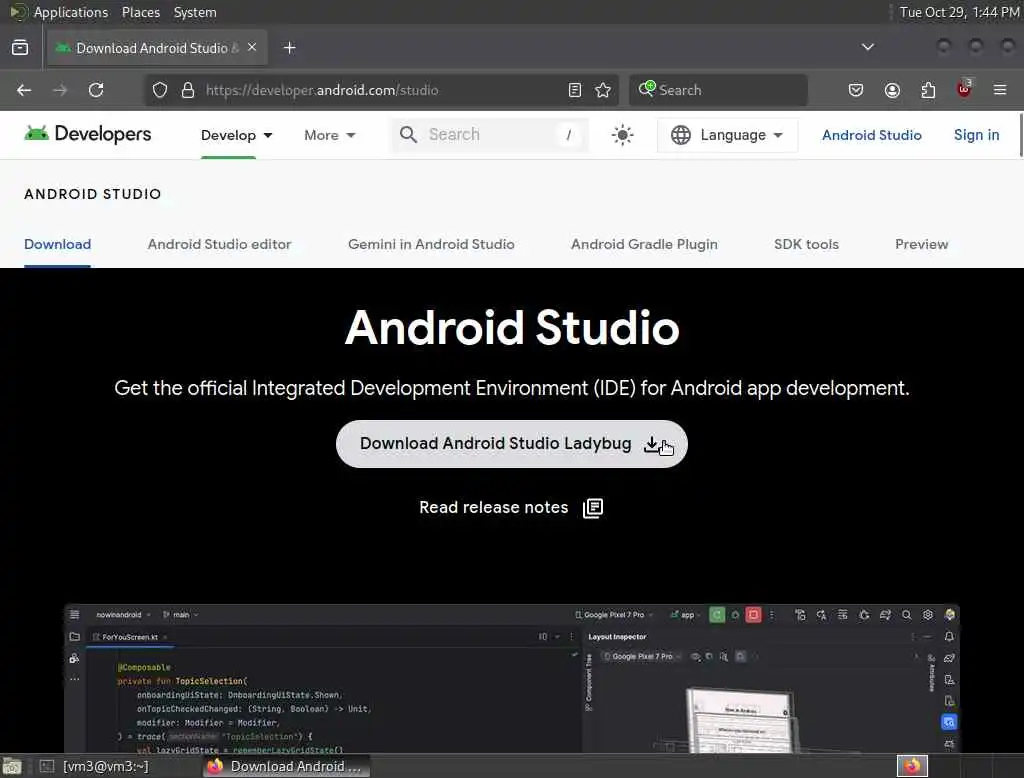Go back using the browser back arrow
The height and width of the screenshot is (778, 1024).
(24, 90)
